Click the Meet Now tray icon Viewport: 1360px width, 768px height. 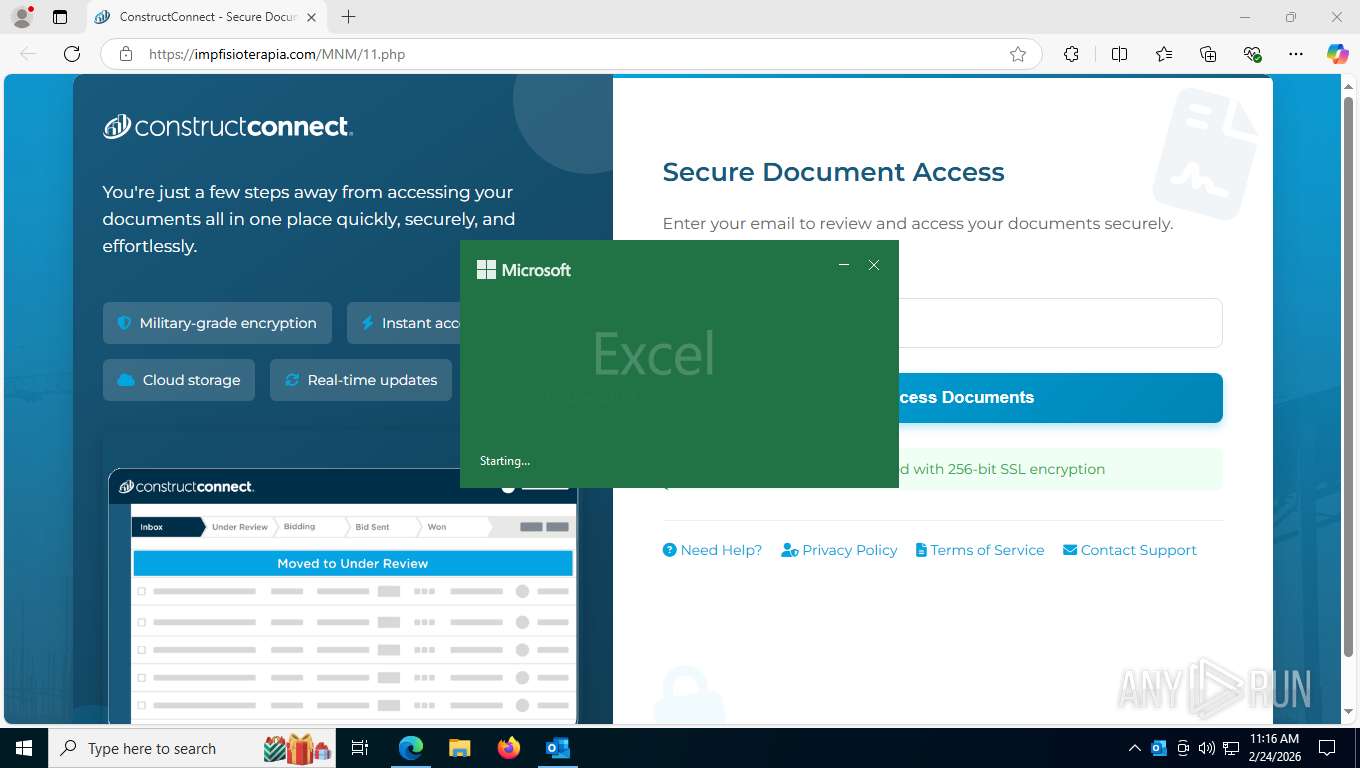1183,748
